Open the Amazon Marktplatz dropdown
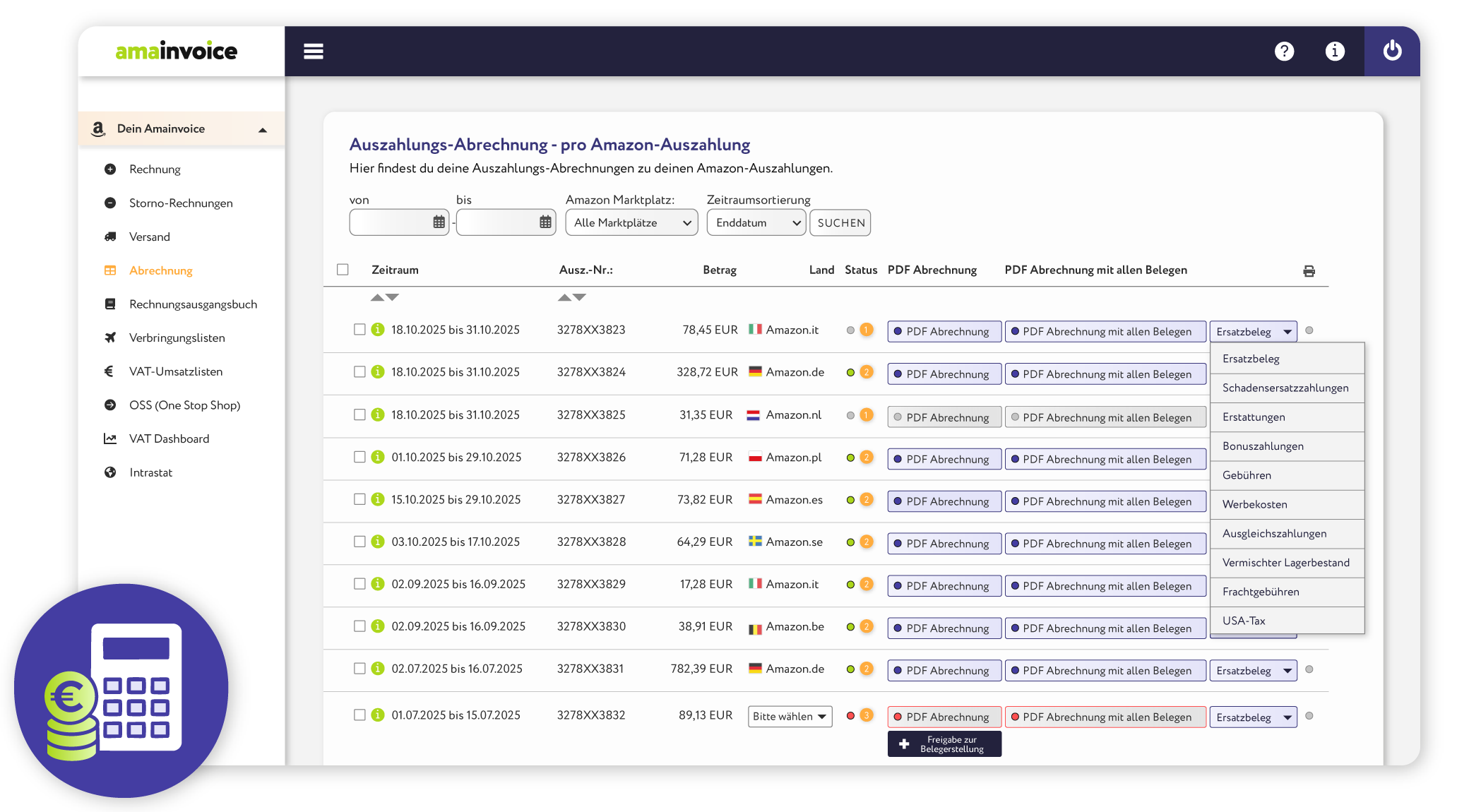 631,222
